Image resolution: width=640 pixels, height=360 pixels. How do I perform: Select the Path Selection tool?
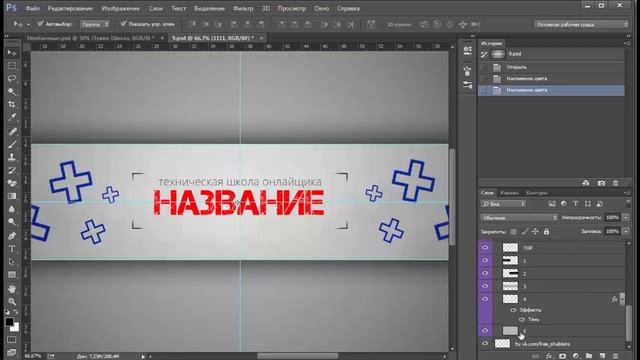click(12, 262)
